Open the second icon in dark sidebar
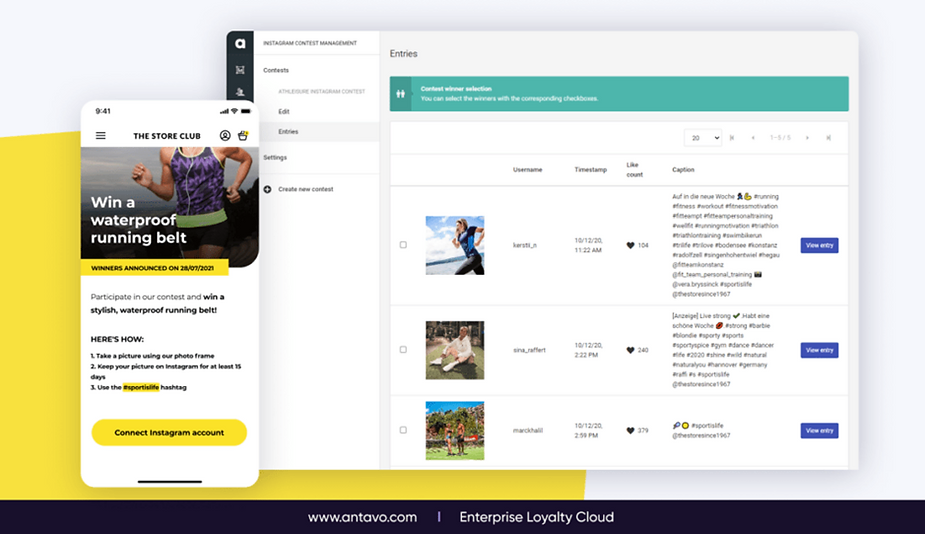 coord(240,70)
